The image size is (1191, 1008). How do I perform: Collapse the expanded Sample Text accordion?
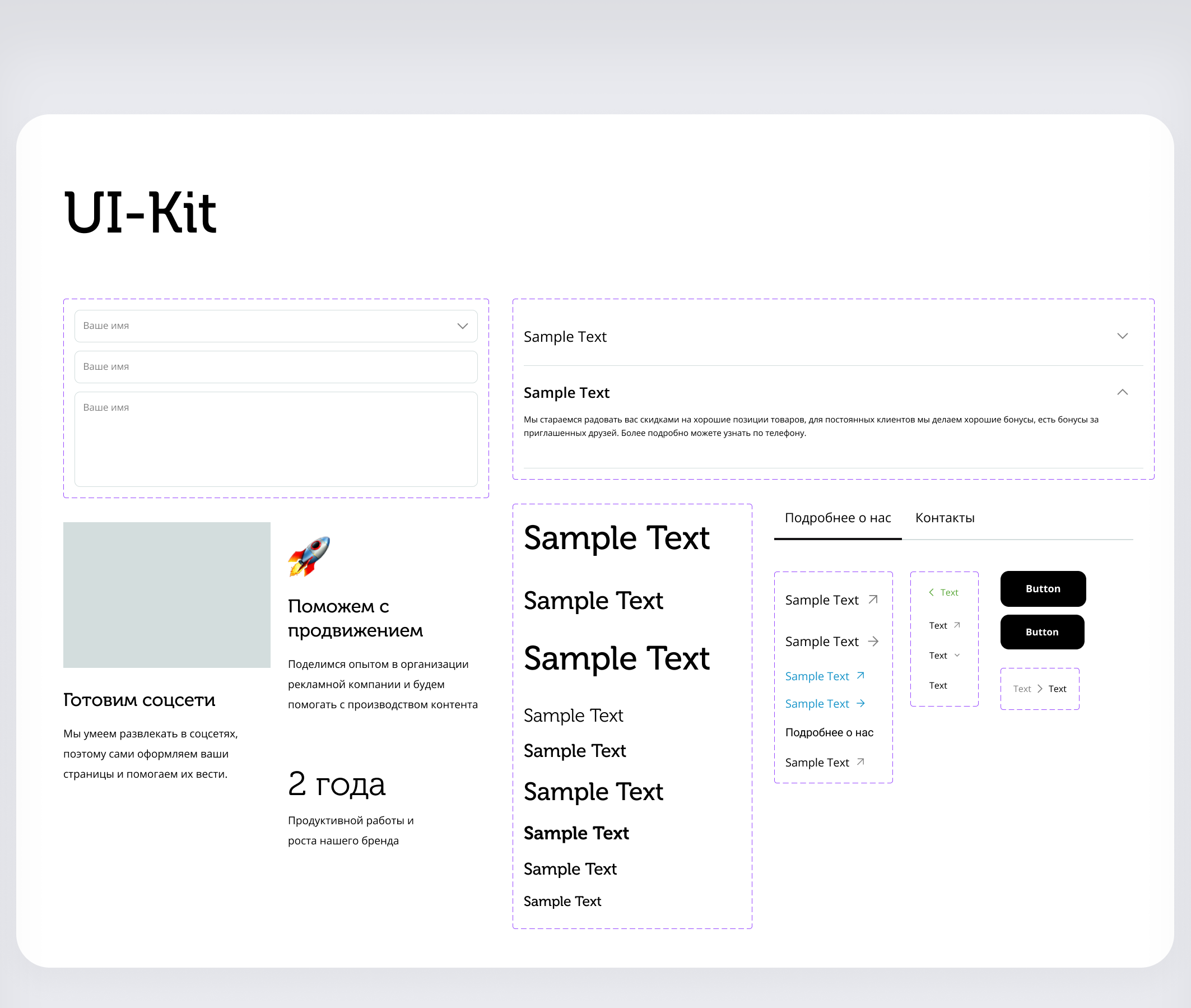pos(1122,392)
